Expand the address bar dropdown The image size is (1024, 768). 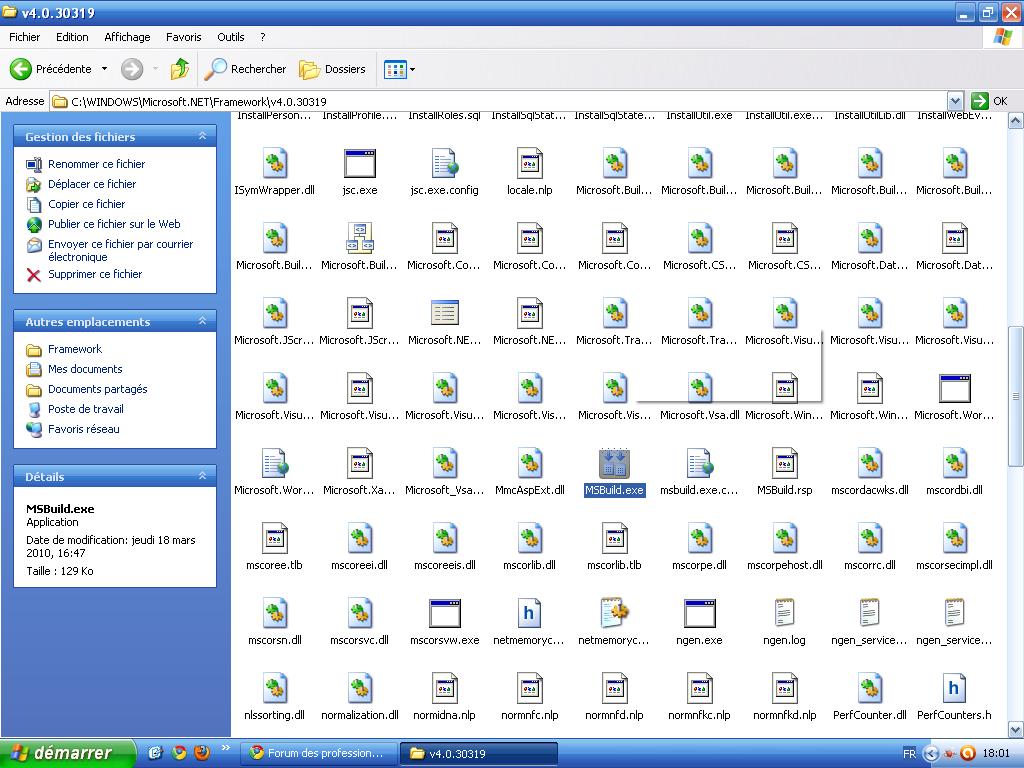coord(955,101)
